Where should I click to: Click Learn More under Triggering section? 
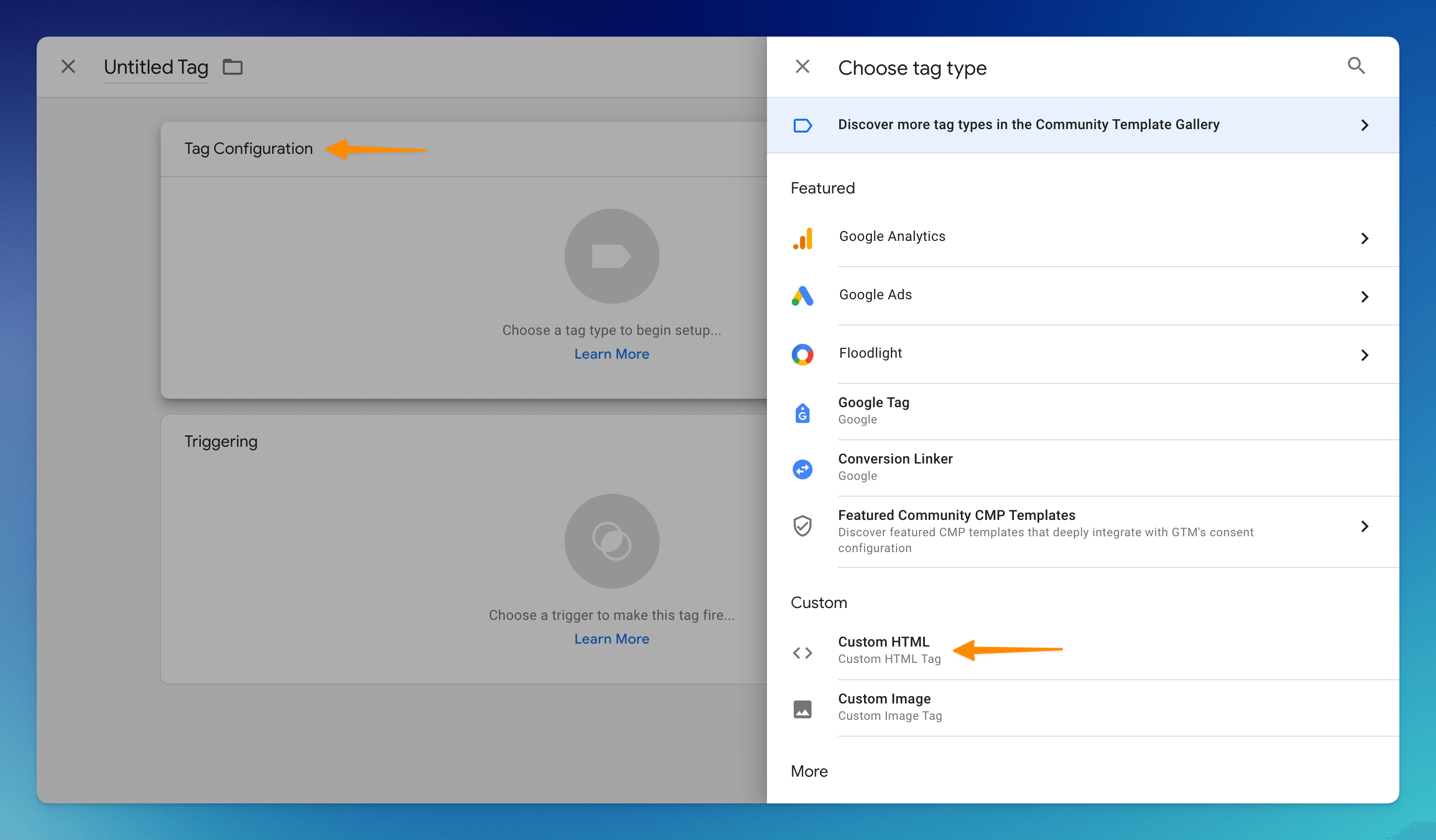612,639
